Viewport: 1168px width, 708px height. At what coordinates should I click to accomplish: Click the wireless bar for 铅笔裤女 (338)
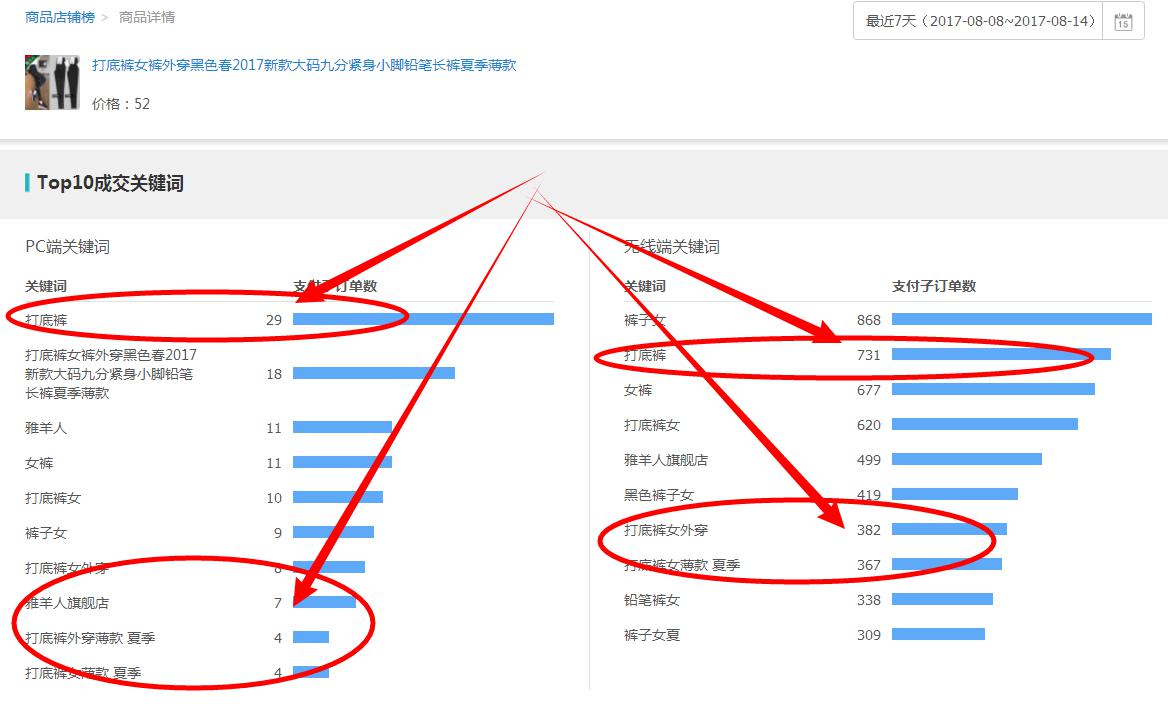click(x=942, y=599)
